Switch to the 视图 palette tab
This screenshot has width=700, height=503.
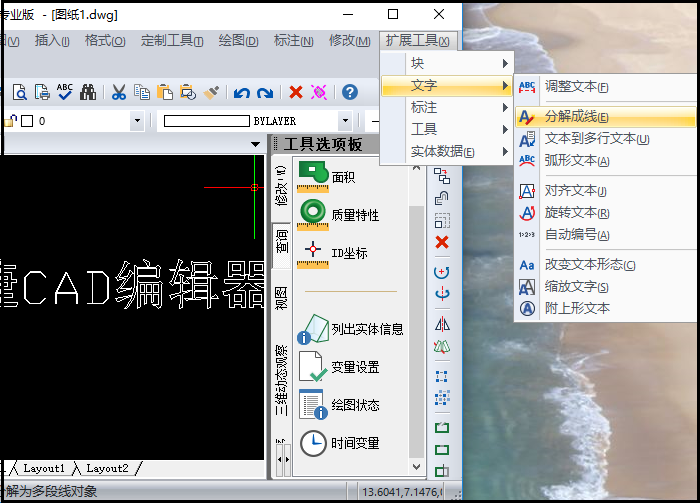tap(281, 298)
